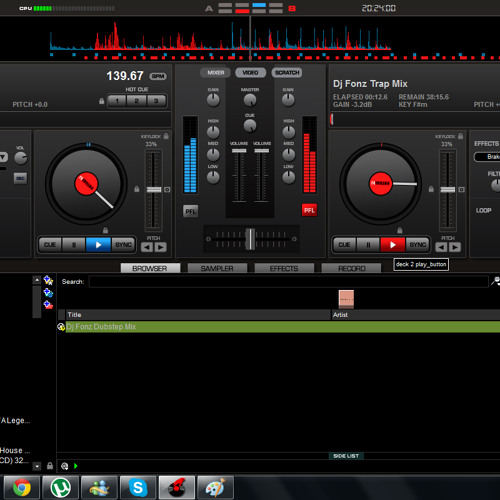This screenshot has height=500, width=500.
Task: Sort by the Artist column header
Action: point(416,315)
